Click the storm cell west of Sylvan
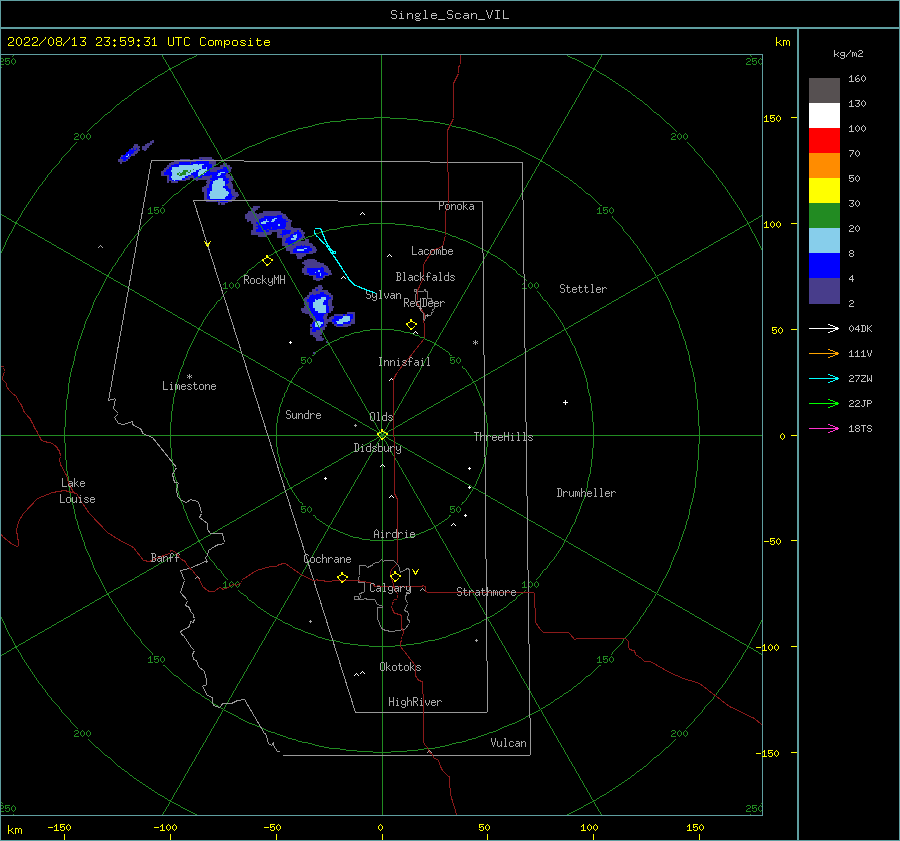 point(319,307)
